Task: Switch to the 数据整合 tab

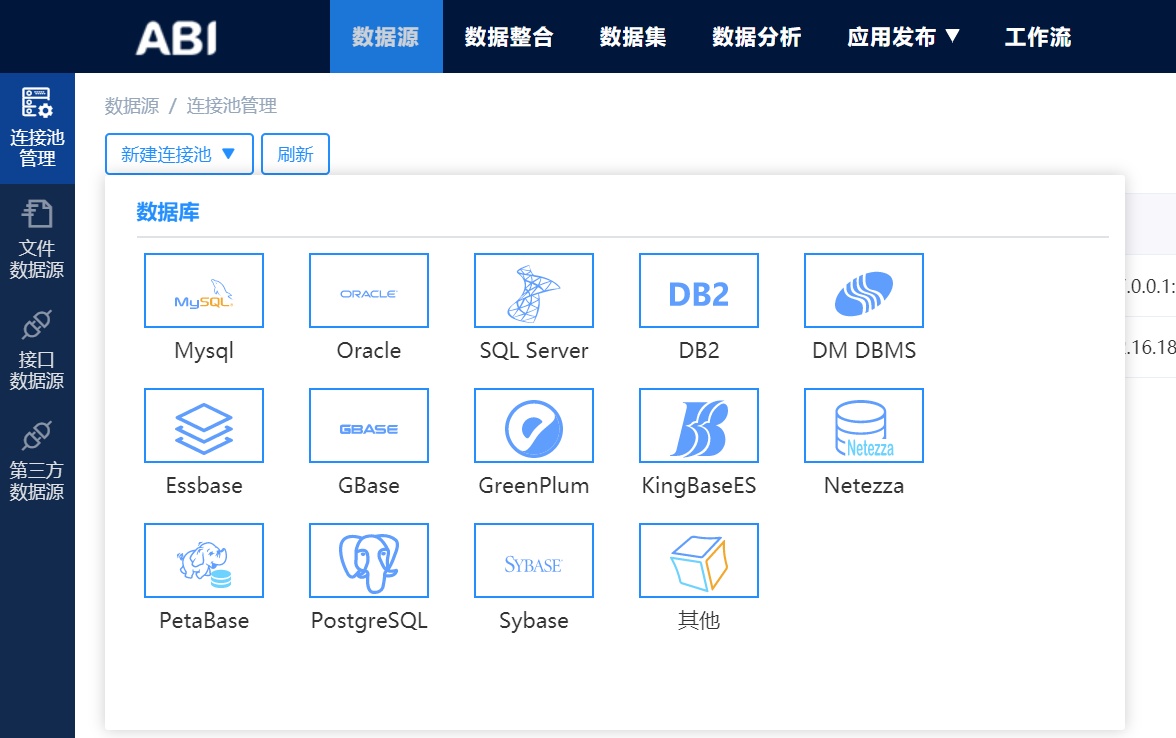Action: pyautogui.click(x=509, y=37)
